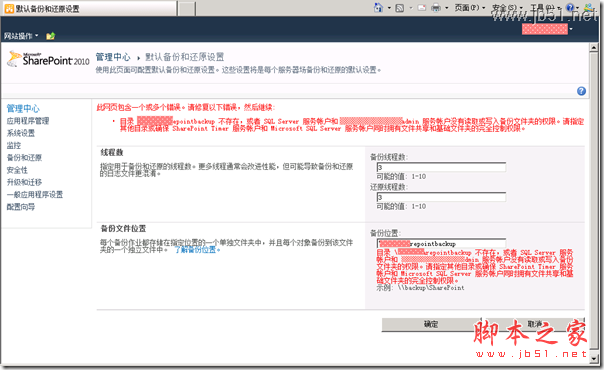The image size is (604, 370).
Task: Open 备份和还原 in left navigation
Action: (24, 157)
